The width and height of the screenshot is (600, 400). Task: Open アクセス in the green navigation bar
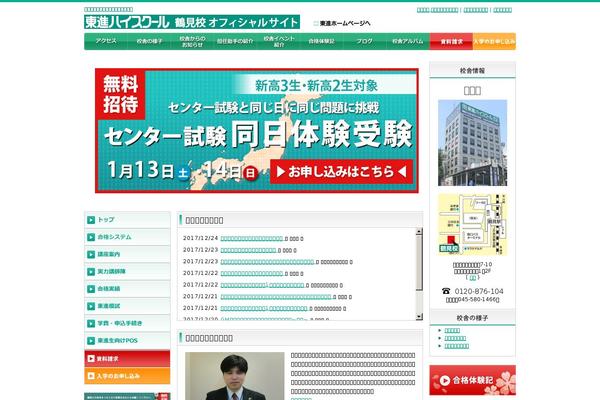[x=106, y=41]
